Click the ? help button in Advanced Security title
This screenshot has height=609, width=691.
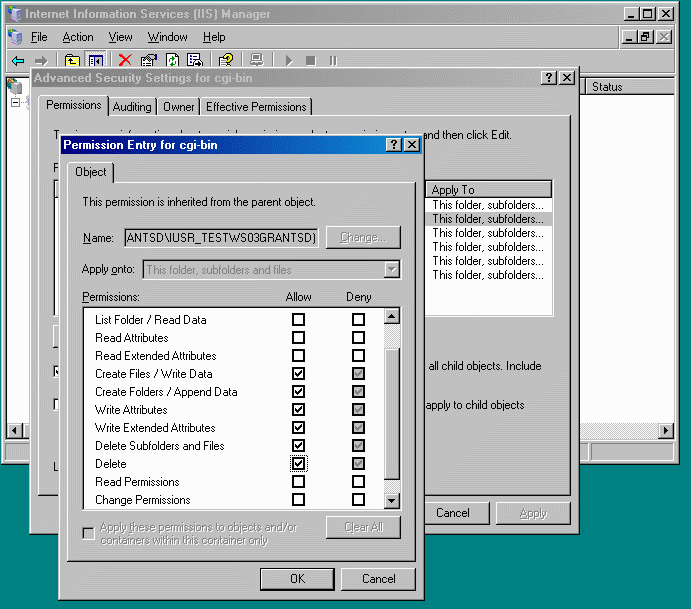click(549, 78)
